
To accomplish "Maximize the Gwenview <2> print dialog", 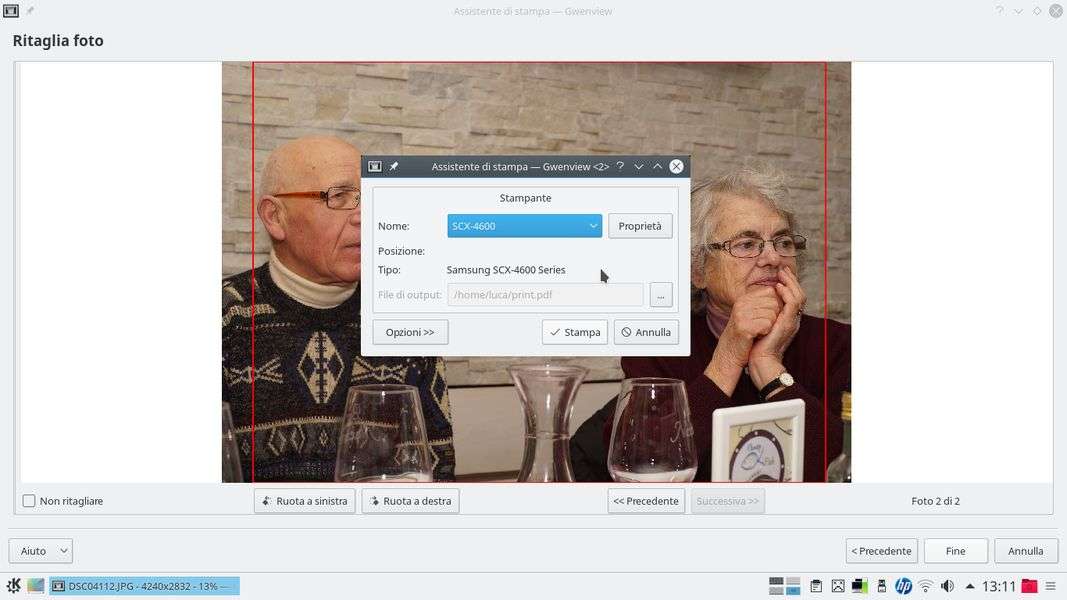I will (657, 167).
